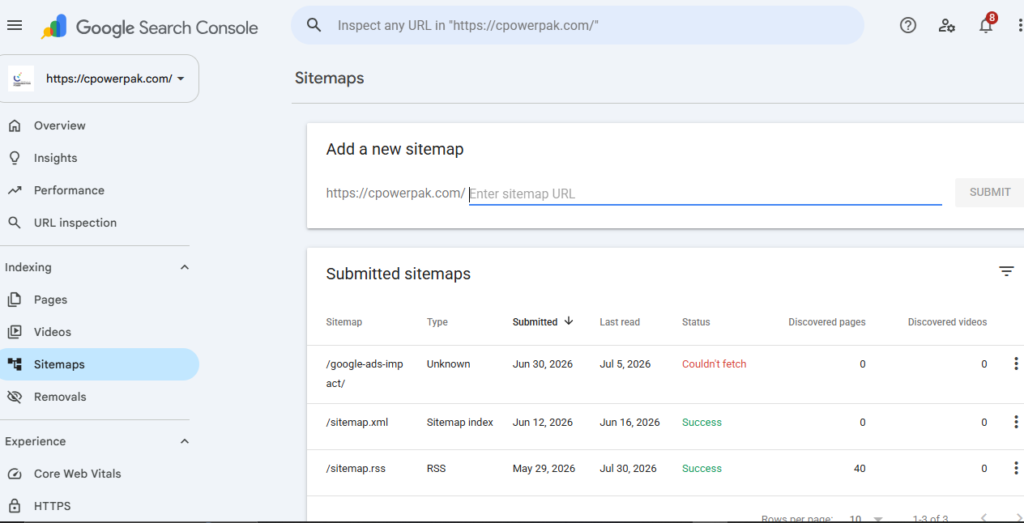Screen dimensions: 1024x523
Task: Focus the Inspect any URL search field
Action: (578, 25)
